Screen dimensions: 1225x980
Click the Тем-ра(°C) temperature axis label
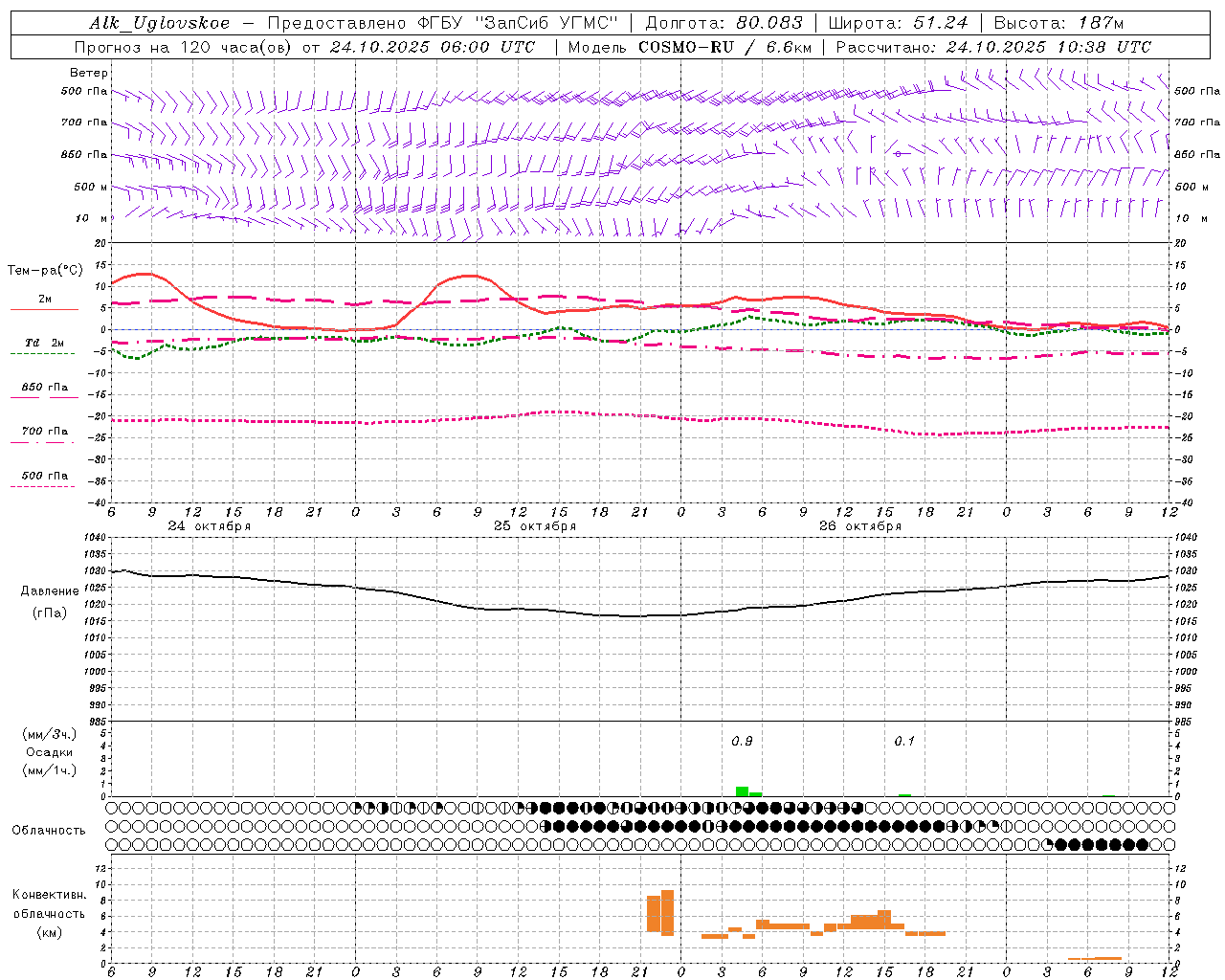[45, 271]
